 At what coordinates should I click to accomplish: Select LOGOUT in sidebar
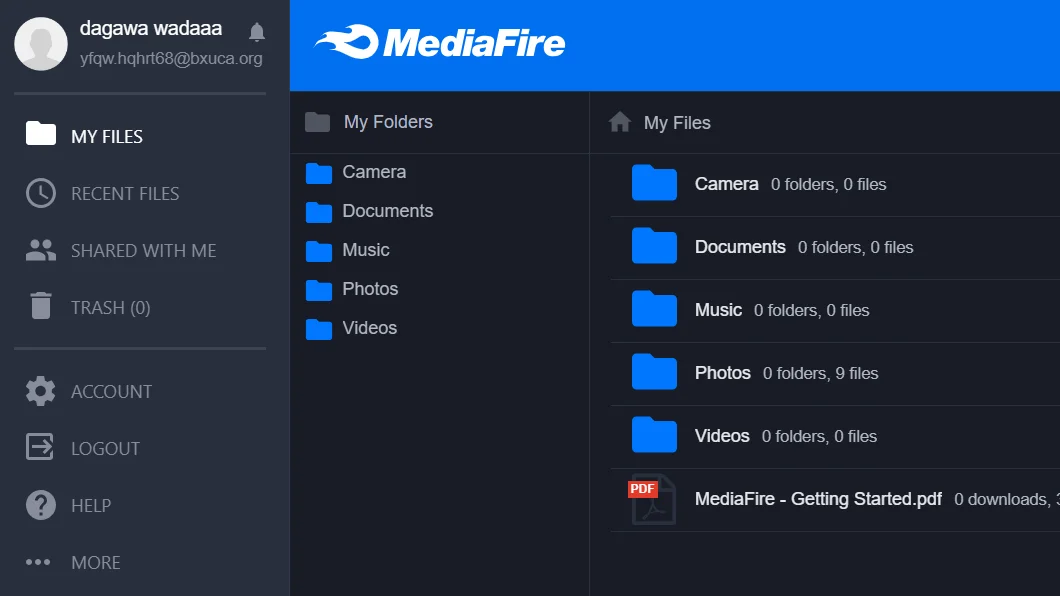105,449
